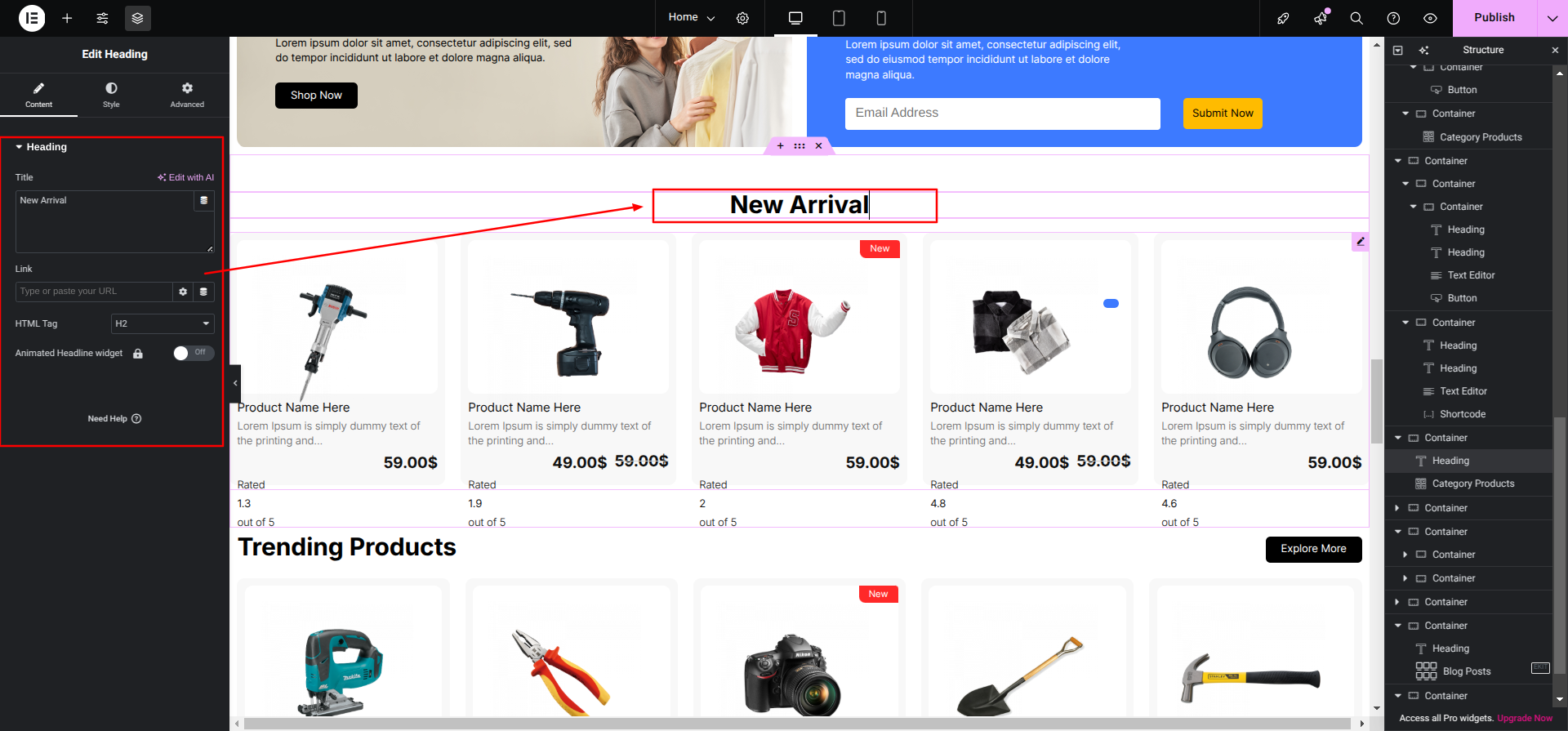Click the container drag handle dots
Screen dimensions: 1568x731
click(800, 146)
